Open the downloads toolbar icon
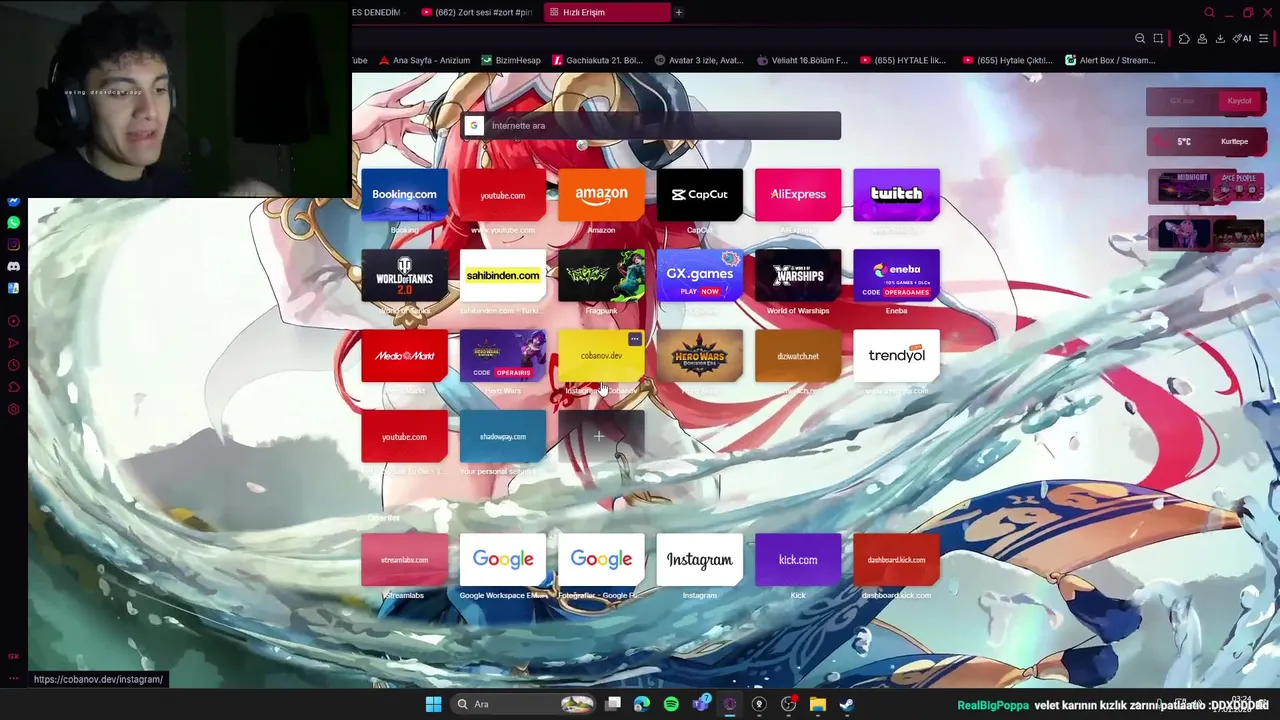Viewport: 1280px width, 720px height. pos(1220,38)
